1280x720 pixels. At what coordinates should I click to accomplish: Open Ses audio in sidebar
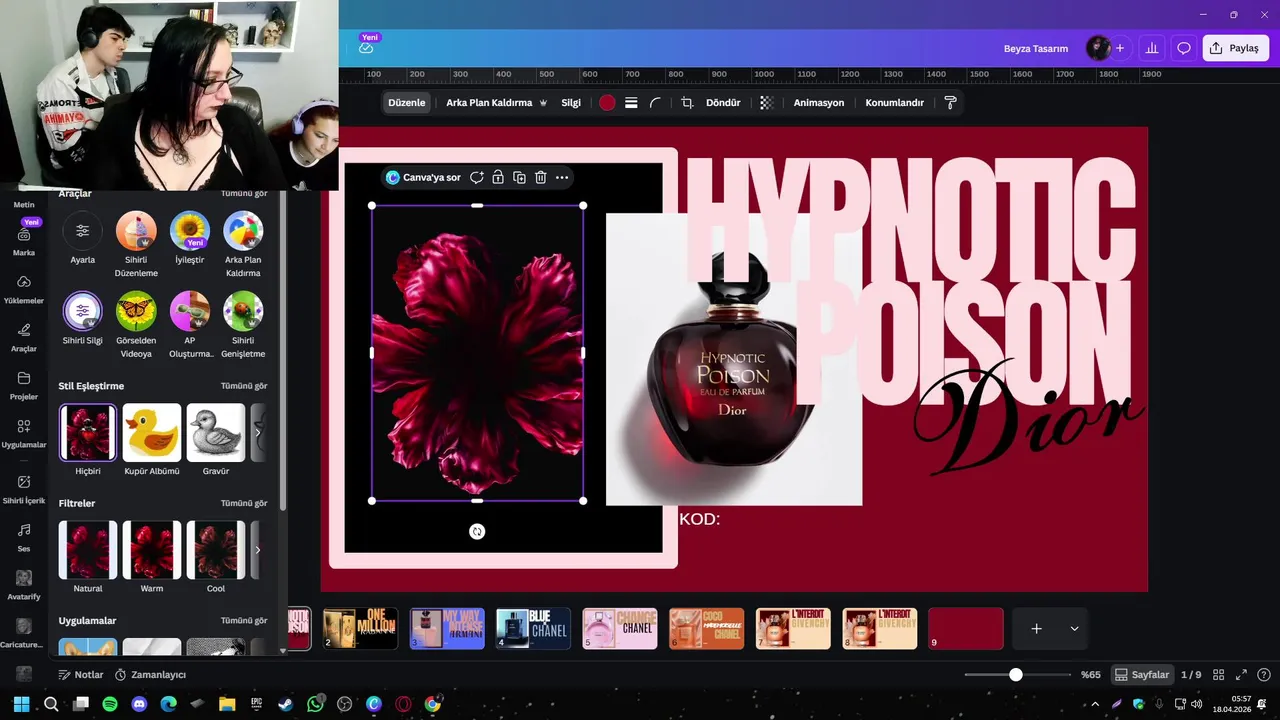click(24, 537)
